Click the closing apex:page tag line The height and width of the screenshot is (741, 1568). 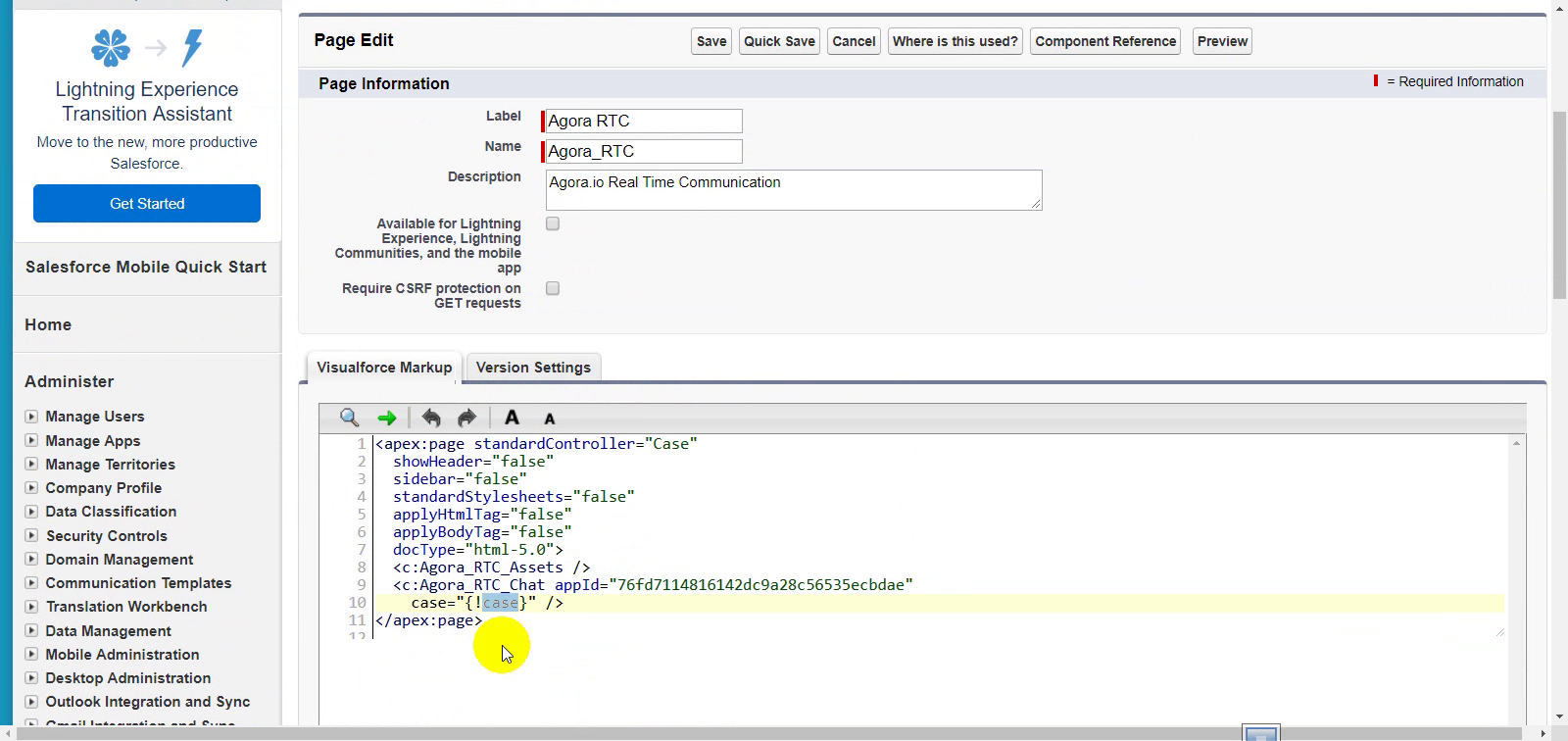[x=429, y=620]
